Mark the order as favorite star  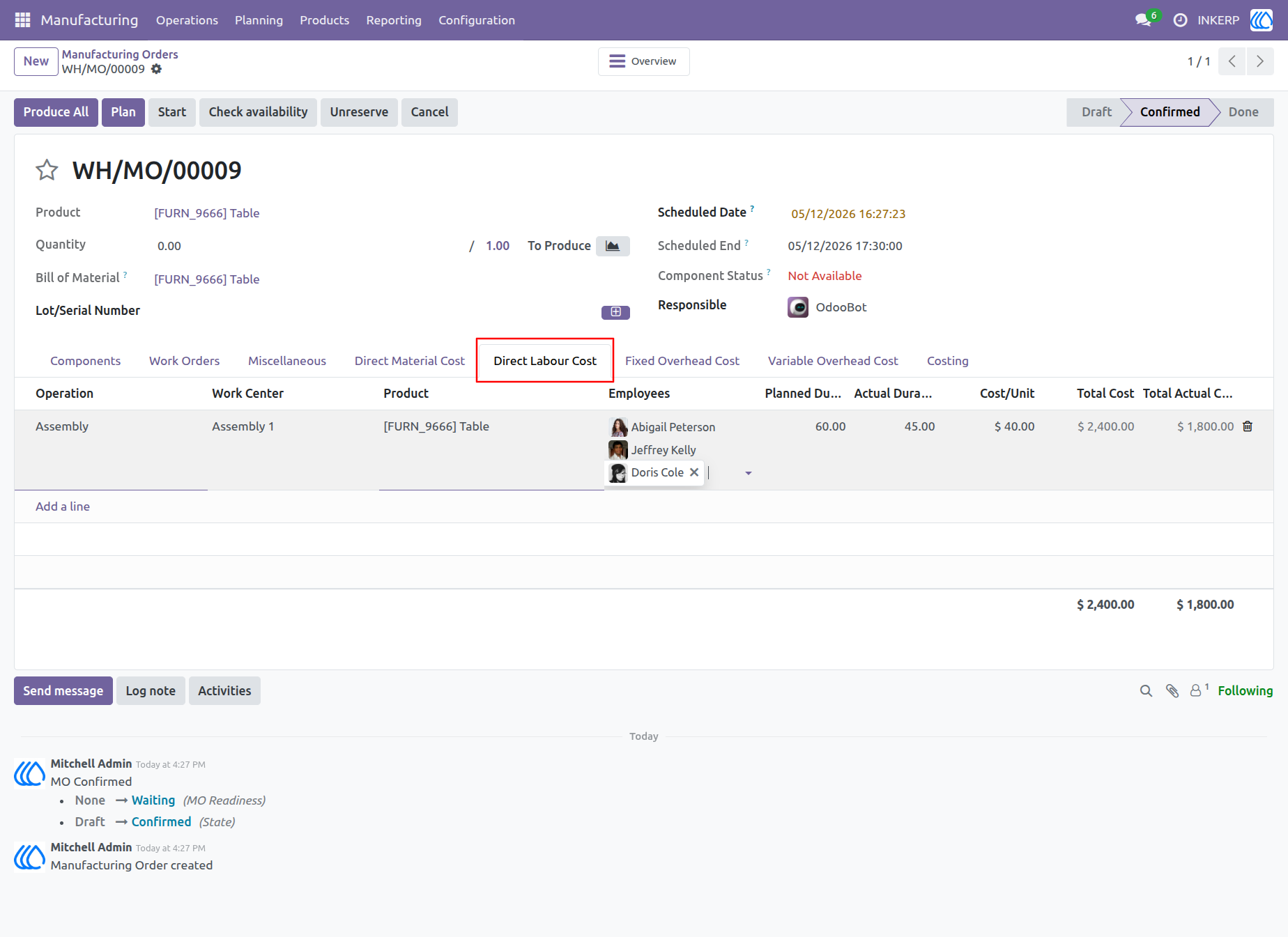point(47,170)
